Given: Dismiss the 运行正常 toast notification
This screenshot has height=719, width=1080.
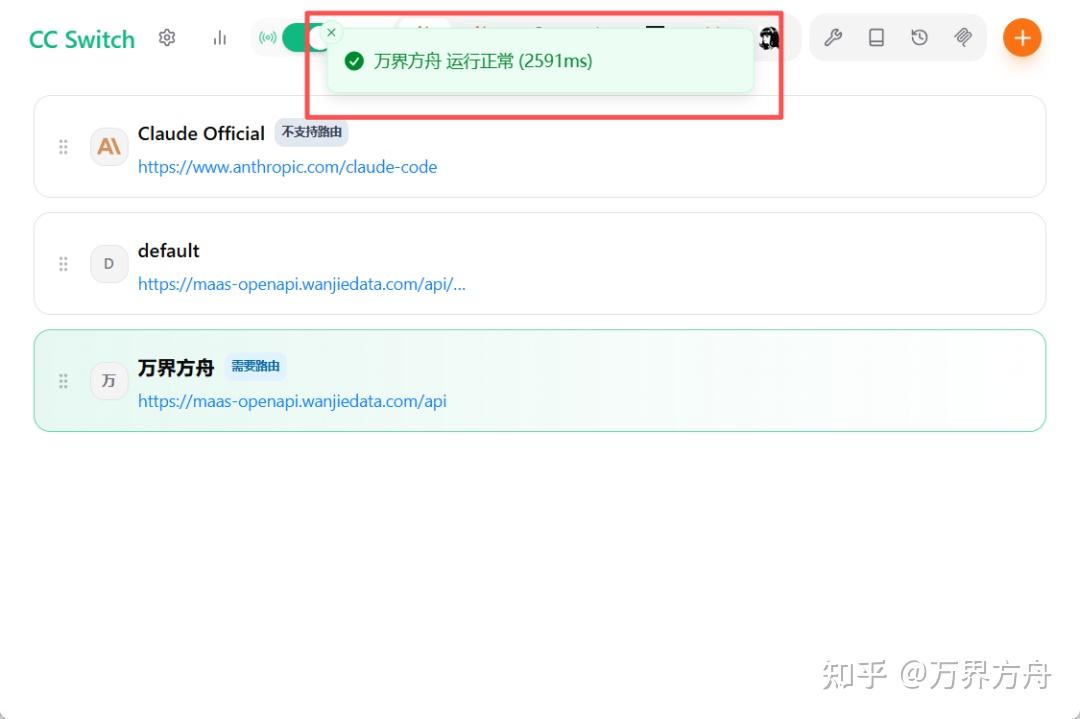Looking at the screenshot, I should (x=331, y=32).
